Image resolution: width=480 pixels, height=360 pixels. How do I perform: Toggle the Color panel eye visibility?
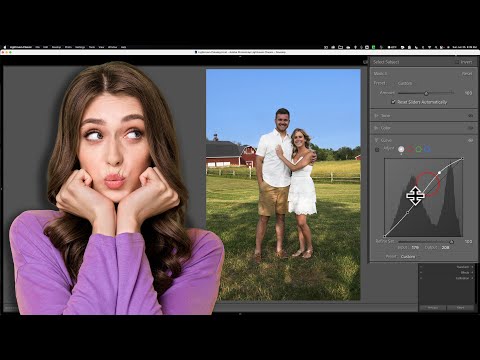[x=470, y=128]
